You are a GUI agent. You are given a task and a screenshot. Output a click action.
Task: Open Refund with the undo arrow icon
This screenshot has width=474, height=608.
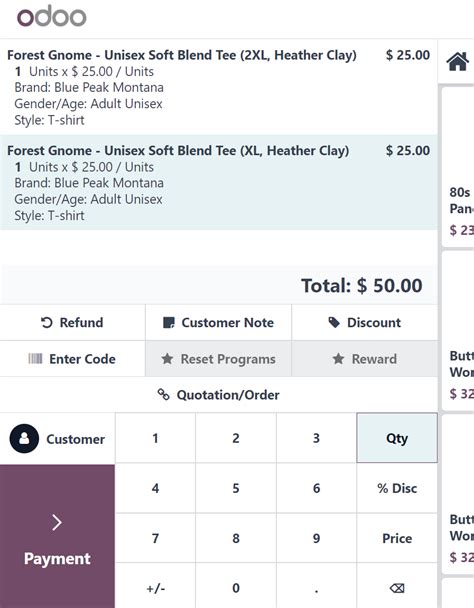pyautogui.click(x=73, y=322)
